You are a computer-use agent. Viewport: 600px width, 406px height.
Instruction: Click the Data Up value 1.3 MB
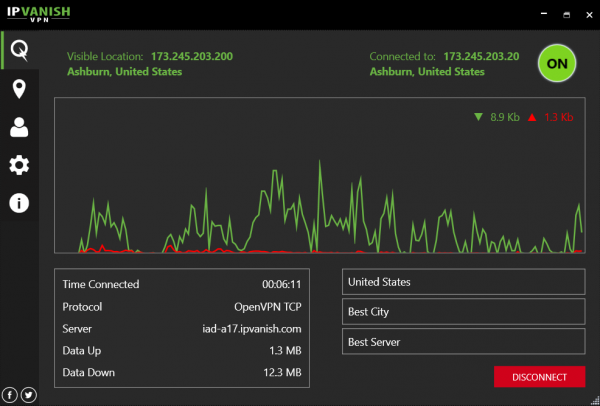[x=285, y=351]
